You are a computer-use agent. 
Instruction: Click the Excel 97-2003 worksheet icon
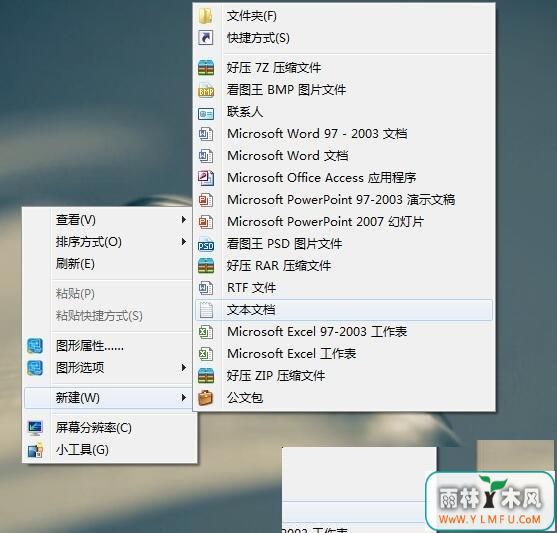coord(206,332)
